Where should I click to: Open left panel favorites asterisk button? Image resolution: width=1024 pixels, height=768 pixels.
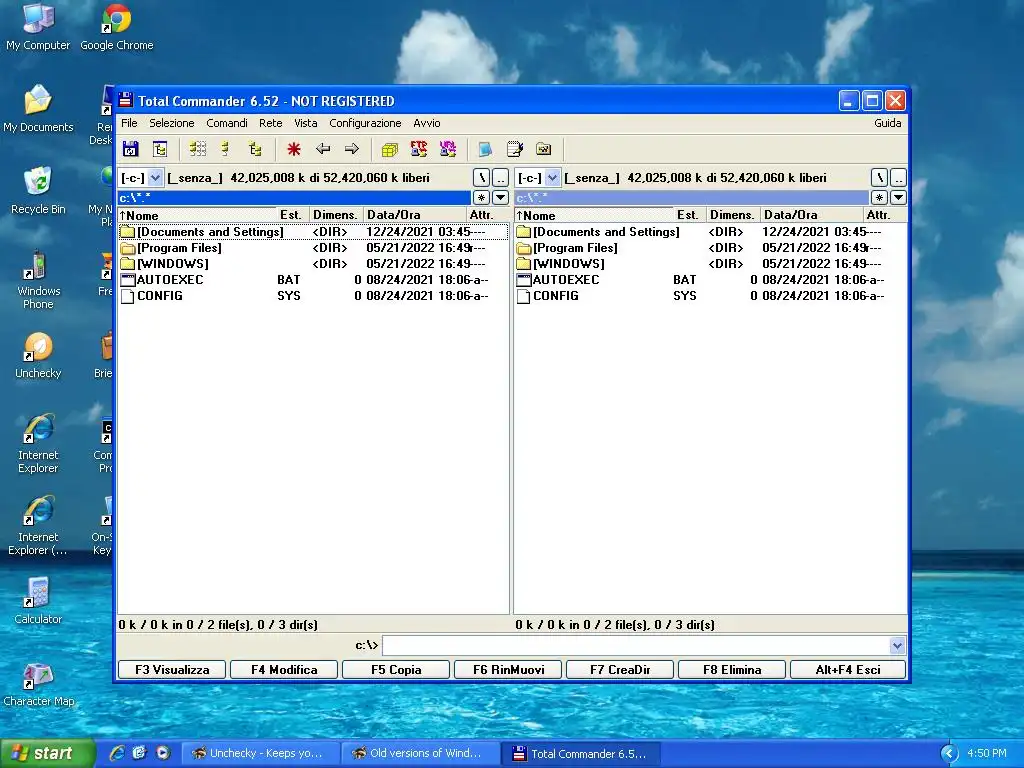(481, 197)
